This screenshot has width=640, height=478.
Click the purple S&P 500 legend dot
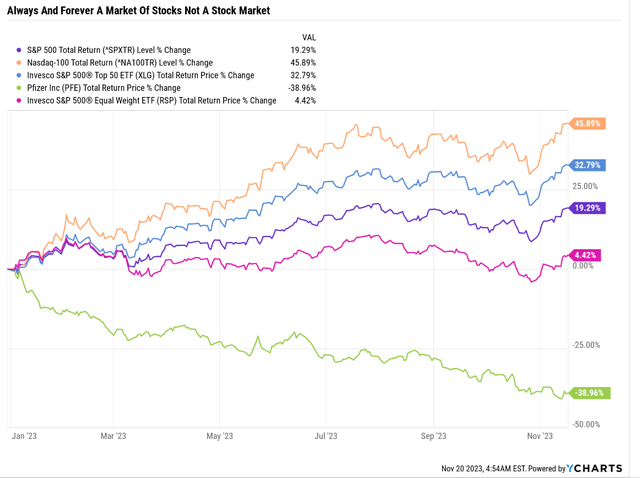(19, 50)
